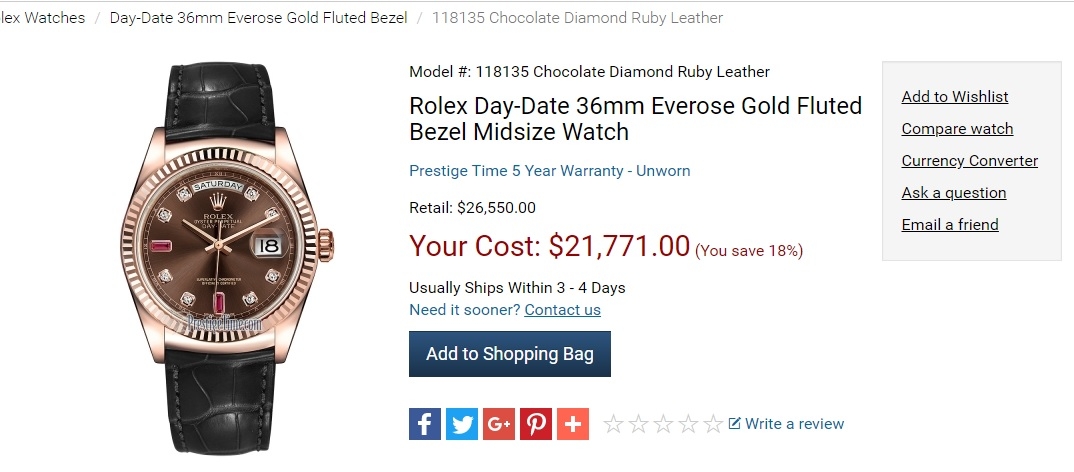Screen dimensions: 1074x472
Task: Click the Google Plus share icon
Action: pos(499,424)
